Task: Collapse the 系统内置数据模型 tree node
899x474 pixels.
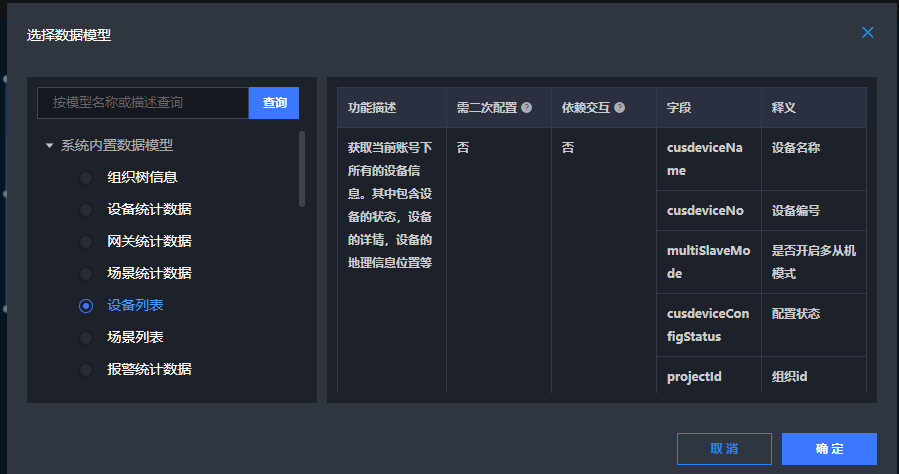Action: (49, 146)
